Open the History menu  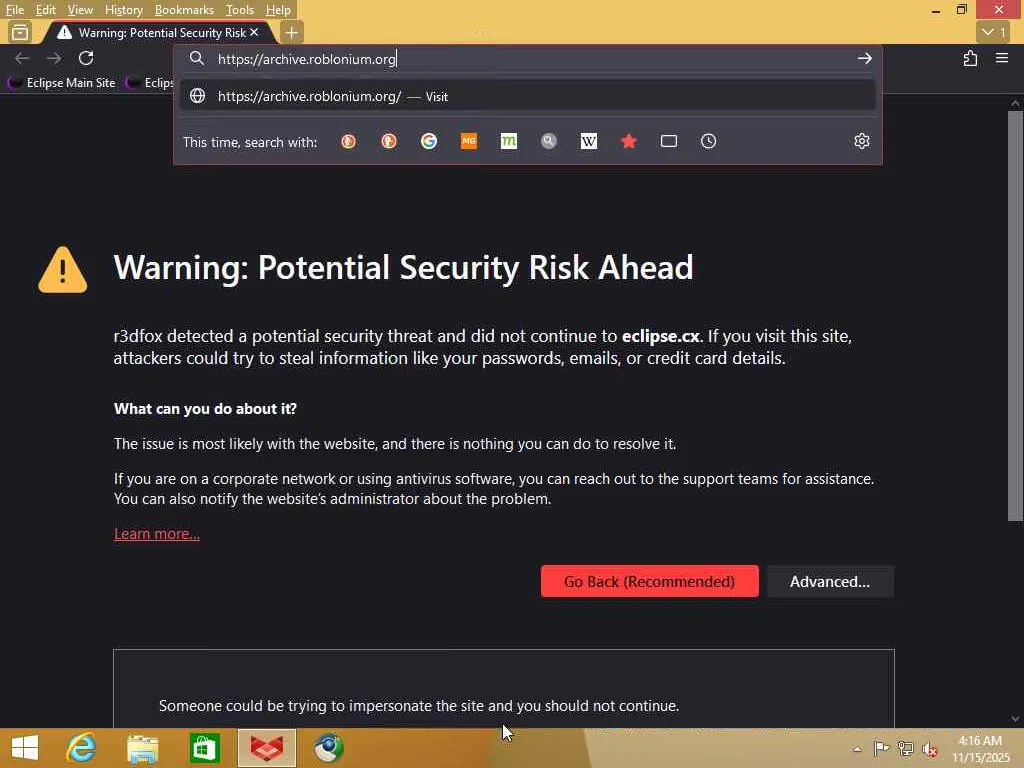(x=123, y=10)
